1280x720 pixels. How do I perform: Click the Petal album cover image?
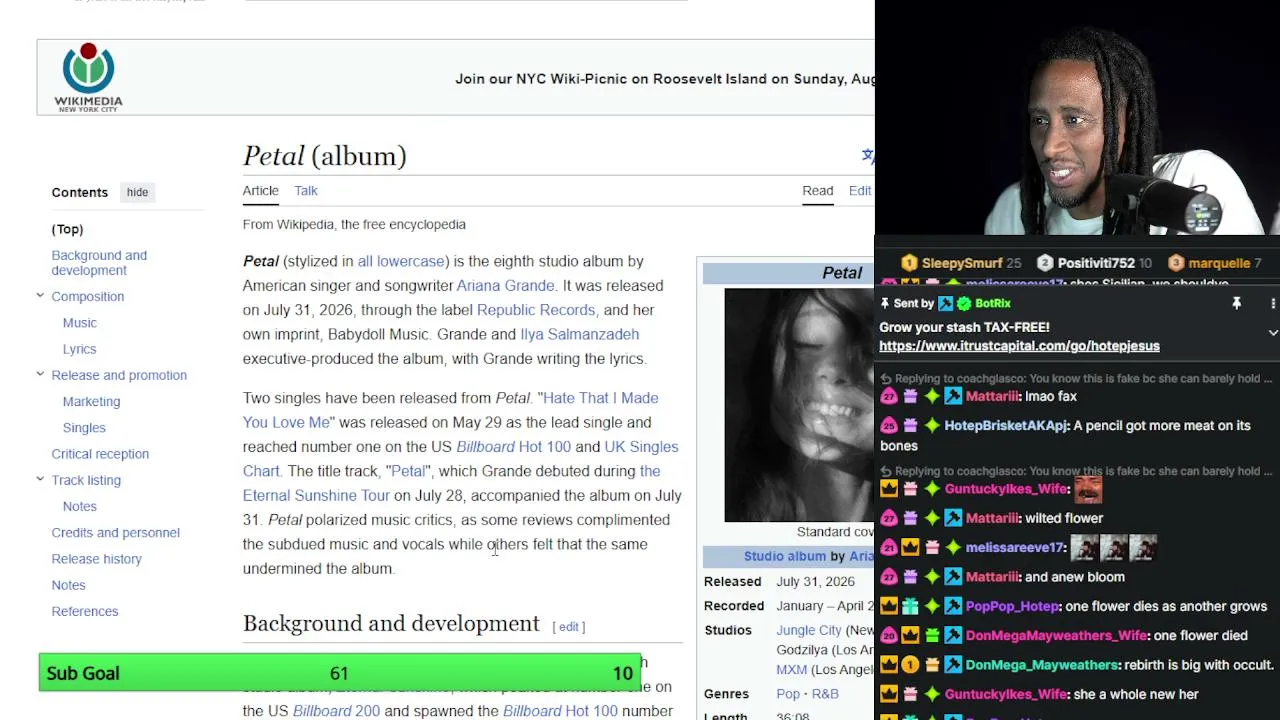coord(799,405)
